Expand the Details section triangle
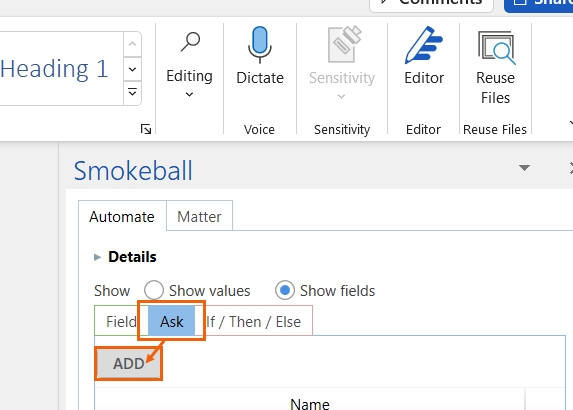The height and width of the screenshot is (410, 573). (97, 257)
